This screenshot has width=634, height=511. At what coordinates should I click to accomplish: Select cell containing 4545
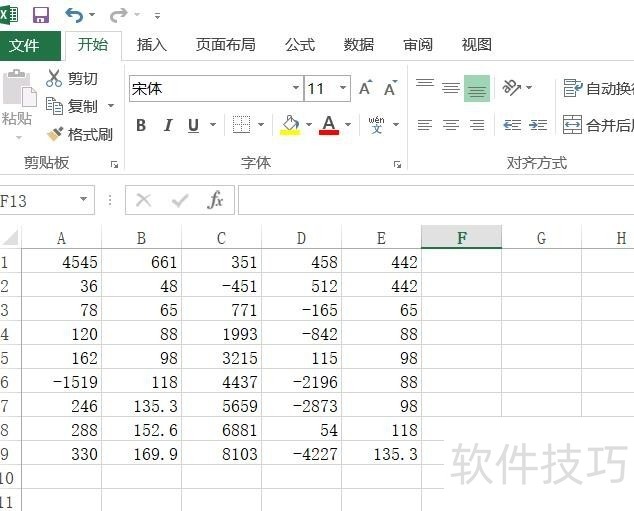(x=61, y=261)
